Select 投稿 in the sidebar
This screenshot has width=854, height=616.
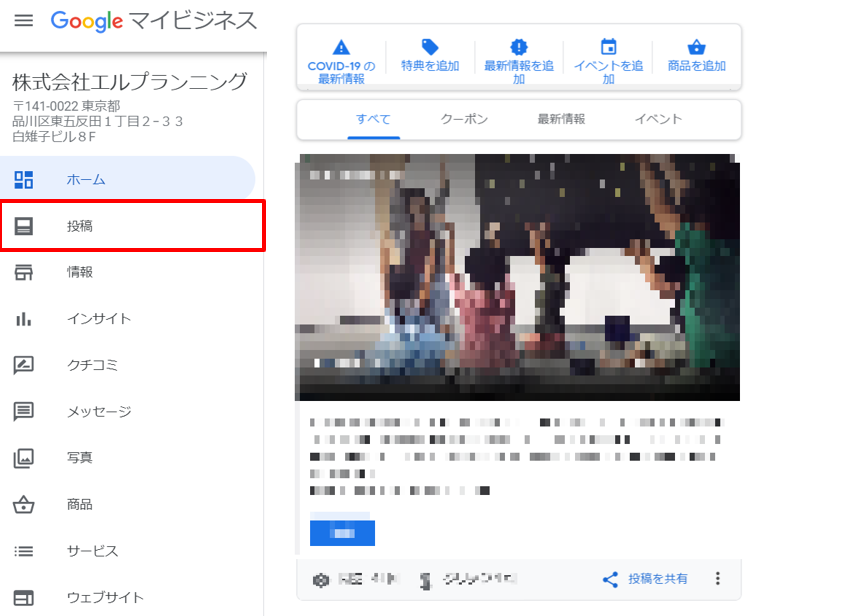pyautogui.click(x=132, y=226)
